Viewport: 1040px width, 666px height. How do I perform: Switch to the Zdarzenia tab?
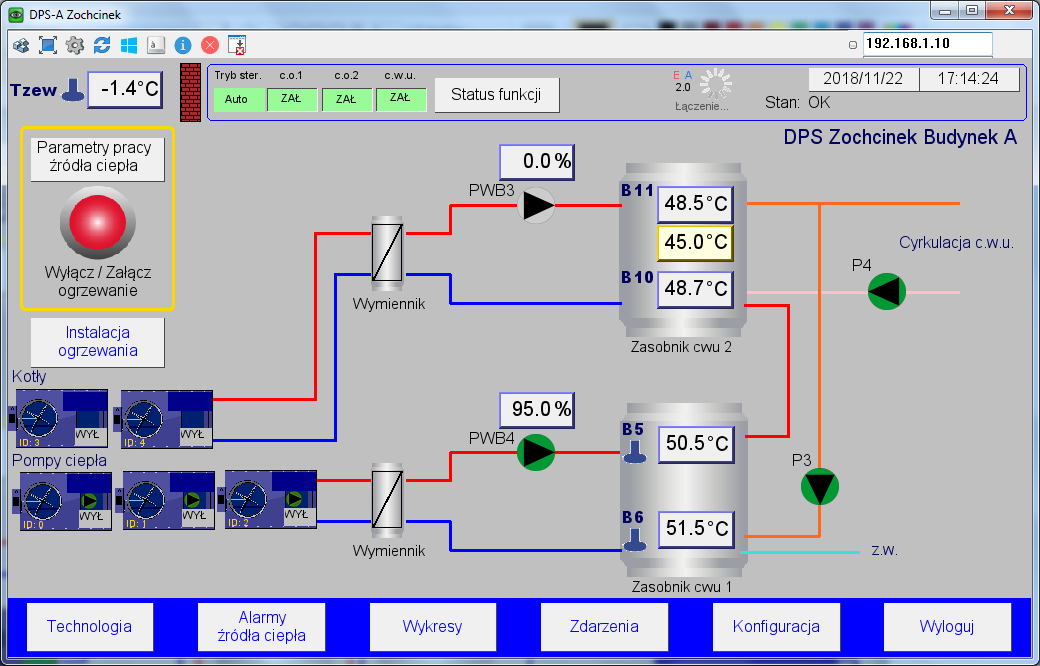tap(604, 627)
